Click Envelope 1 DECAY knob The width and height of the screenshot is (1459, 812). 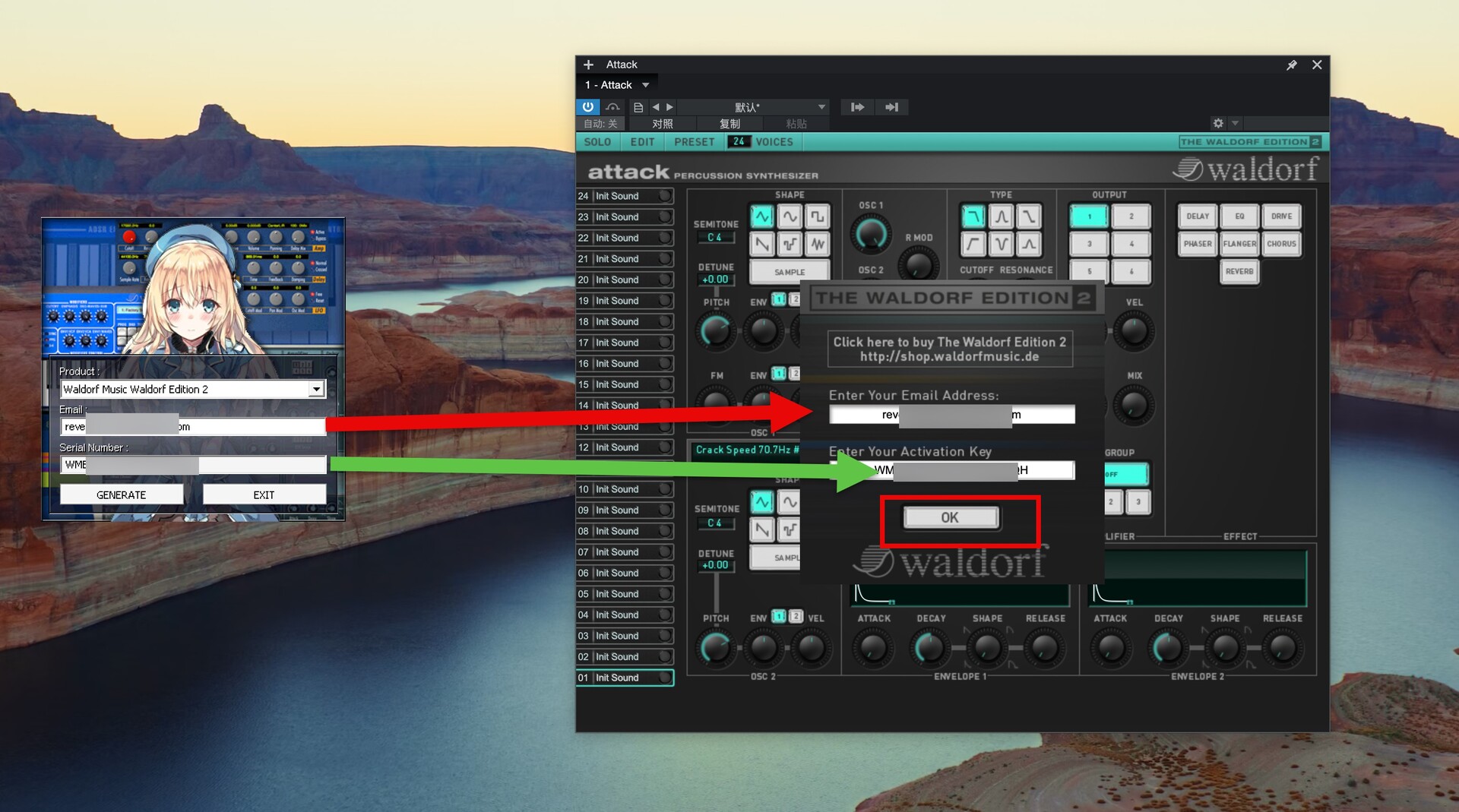point(929,648)
